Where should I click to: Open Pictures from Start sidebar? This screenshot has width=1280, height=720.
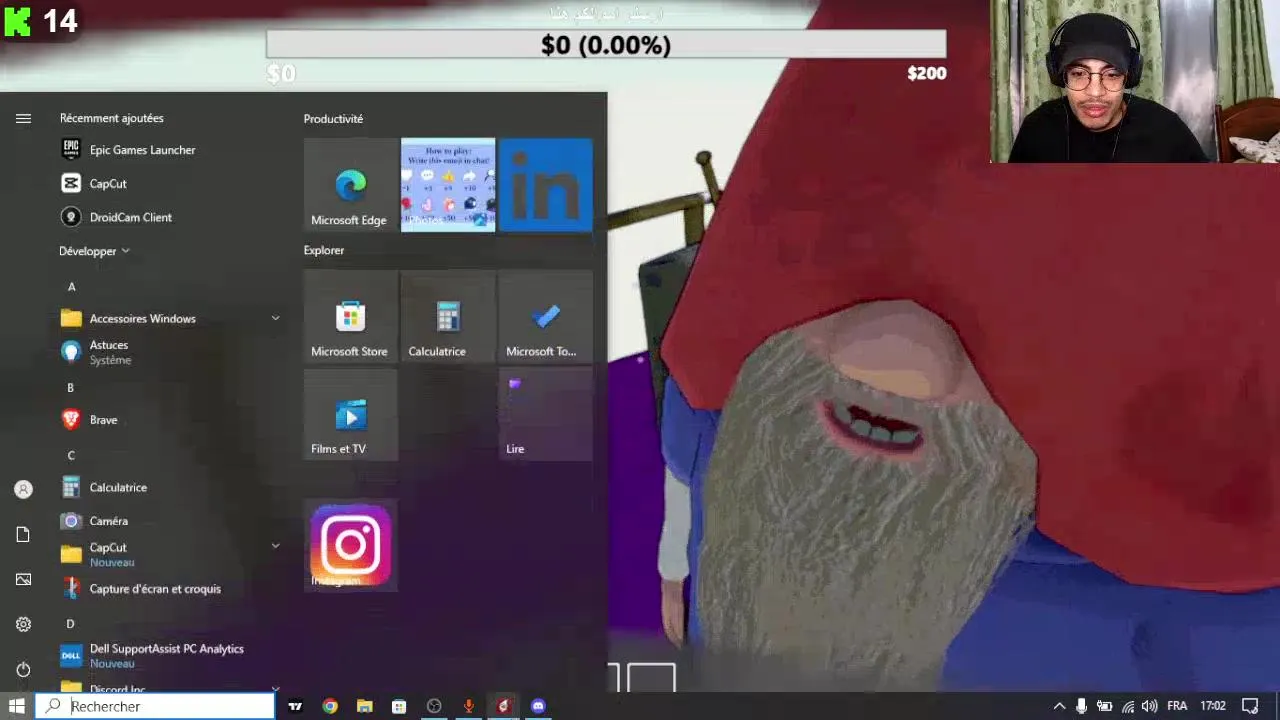[x=23, y=579]
